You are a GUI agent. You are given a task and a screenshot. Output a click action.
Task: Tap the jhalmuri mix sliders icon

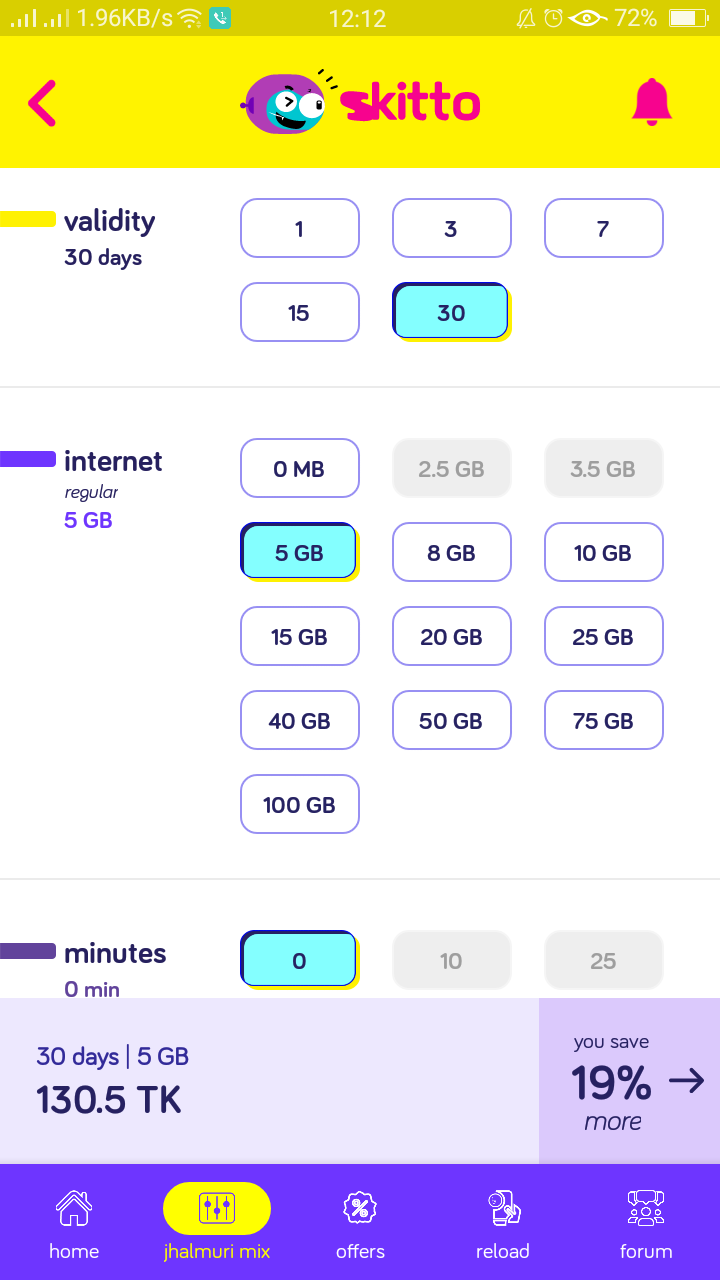point(217,1208)
